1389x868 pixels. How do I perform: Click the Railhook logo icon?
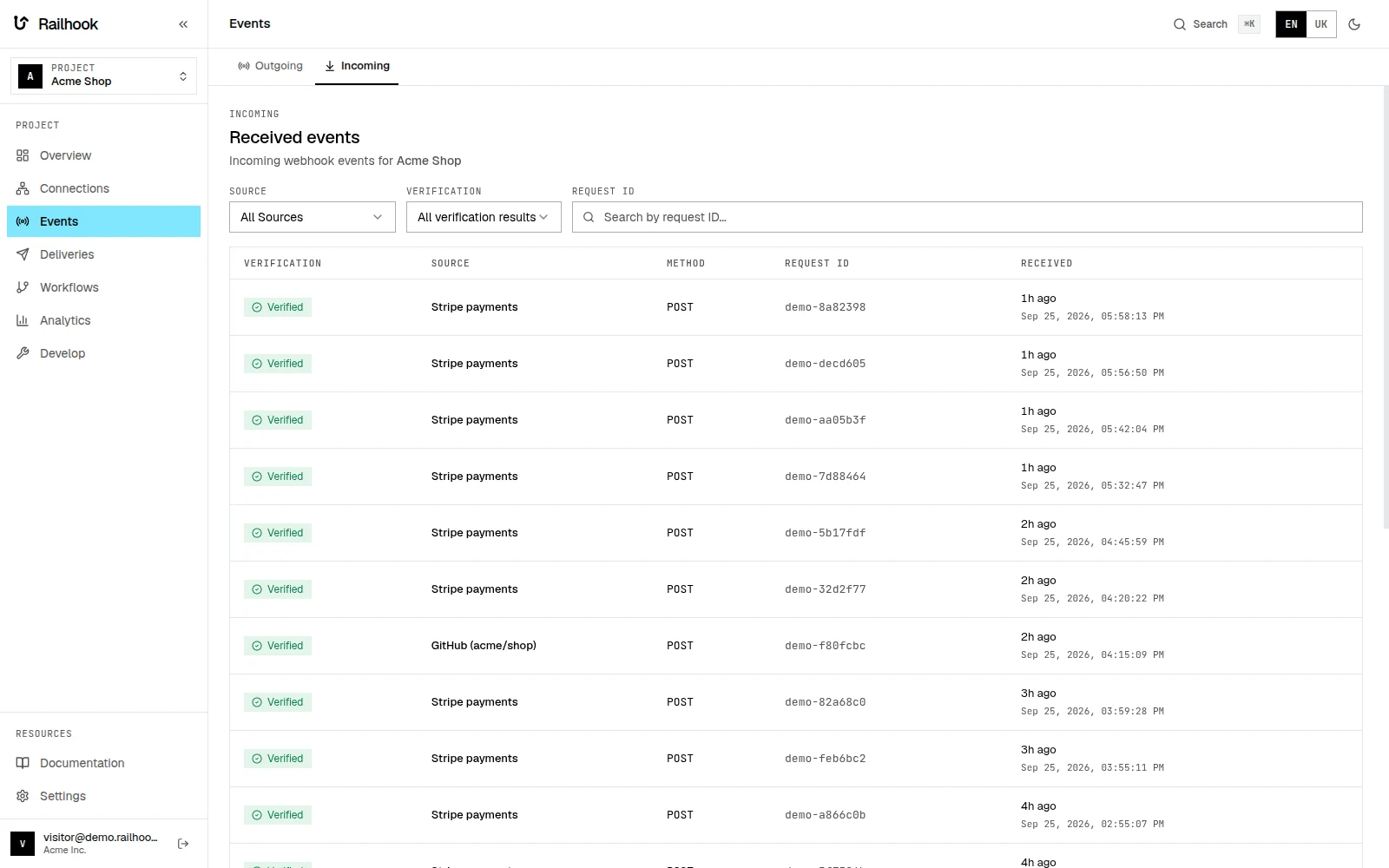click(x=22, y=23)
